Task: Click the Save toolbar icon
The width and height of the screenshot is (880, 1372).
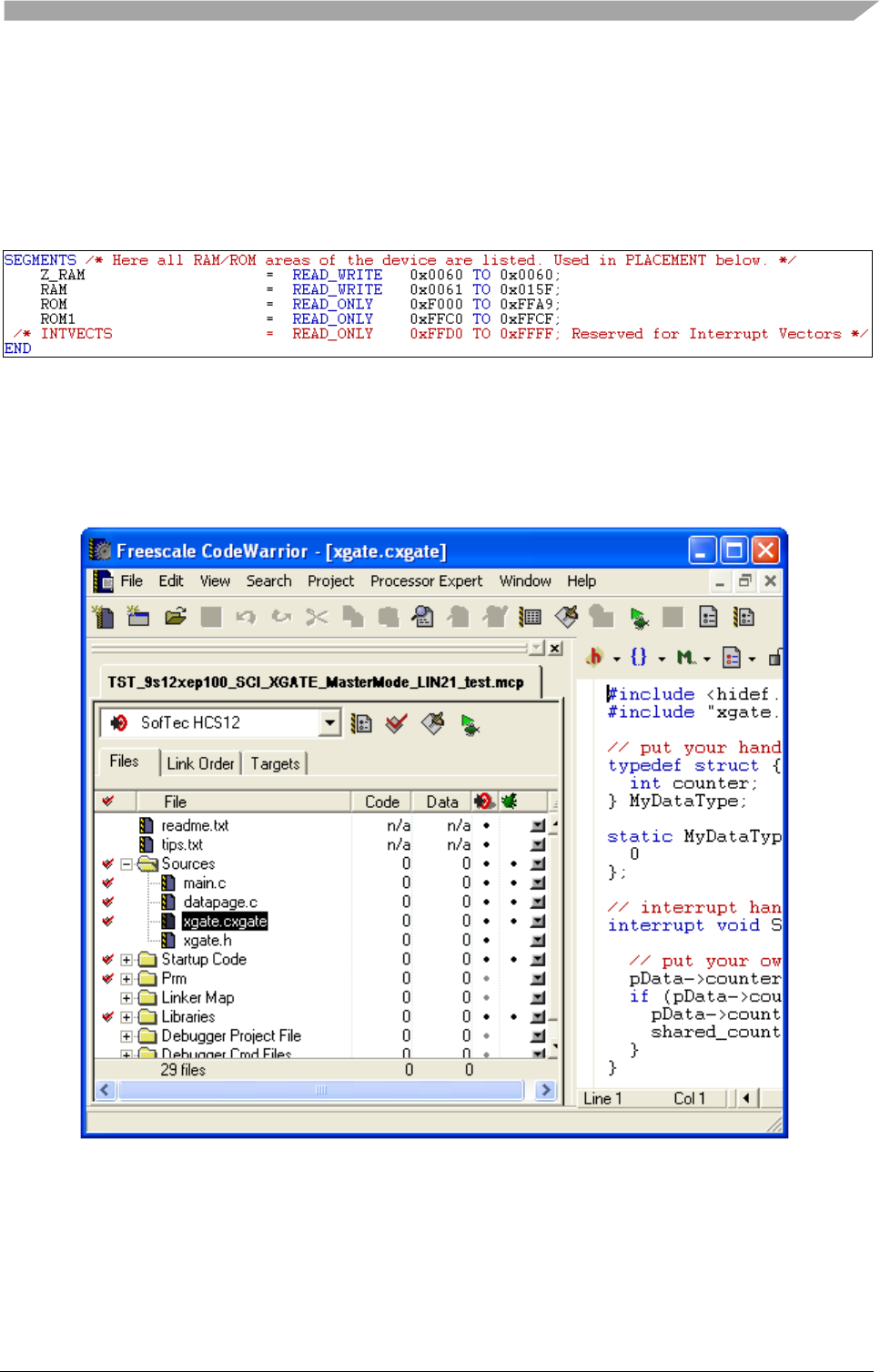Action: pos(211,617)
